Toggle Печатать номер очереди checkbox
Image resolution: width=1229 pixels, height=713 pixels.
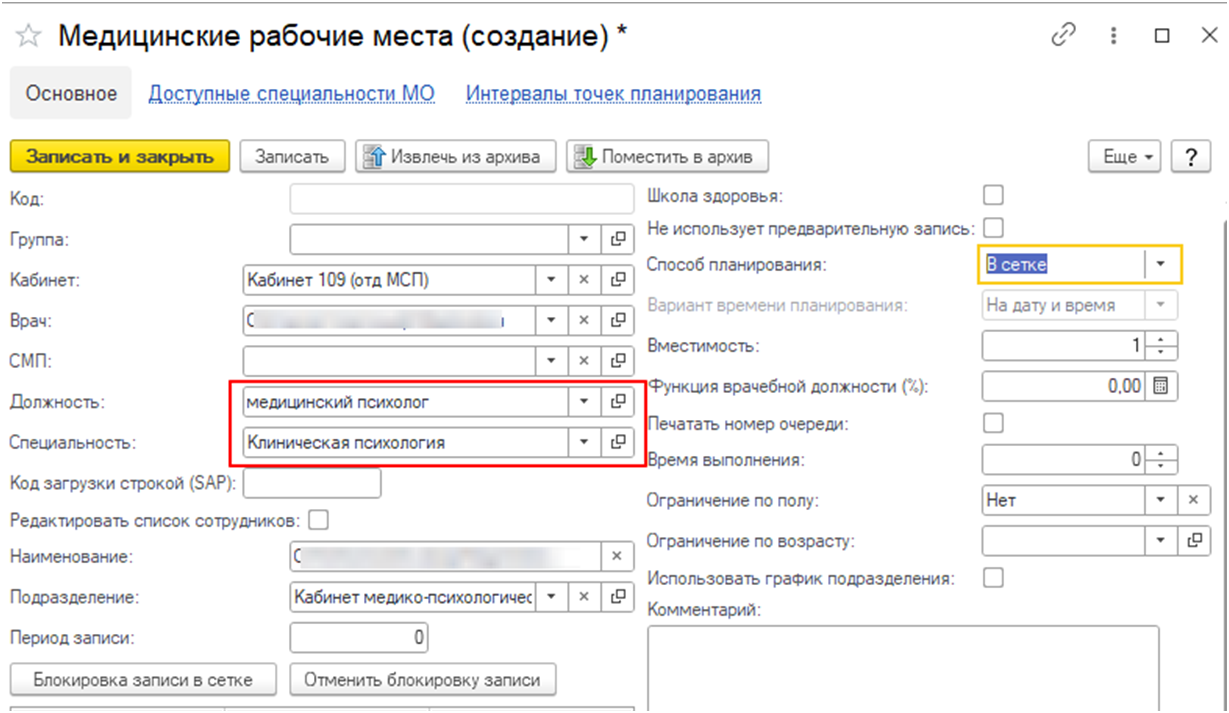click(x=994, y=423)
